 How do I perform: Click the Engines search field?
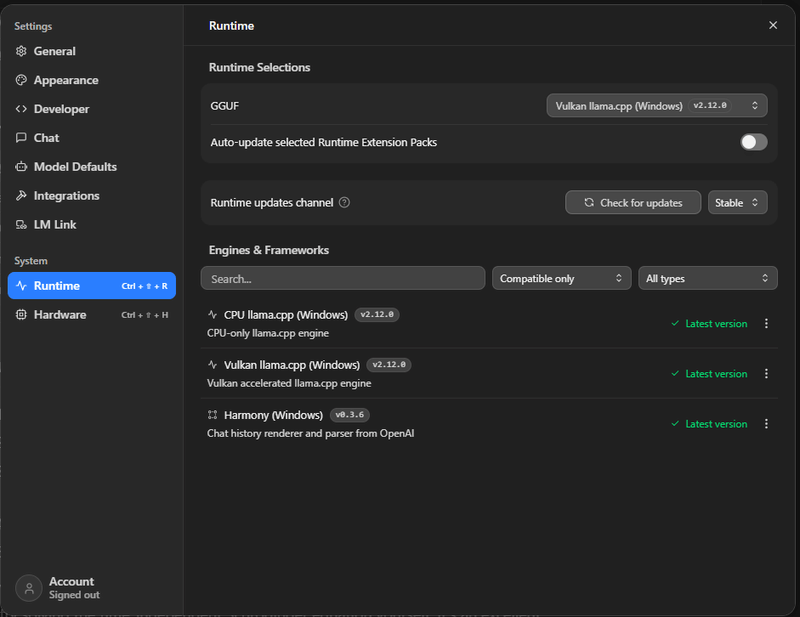tap(343, 278)
